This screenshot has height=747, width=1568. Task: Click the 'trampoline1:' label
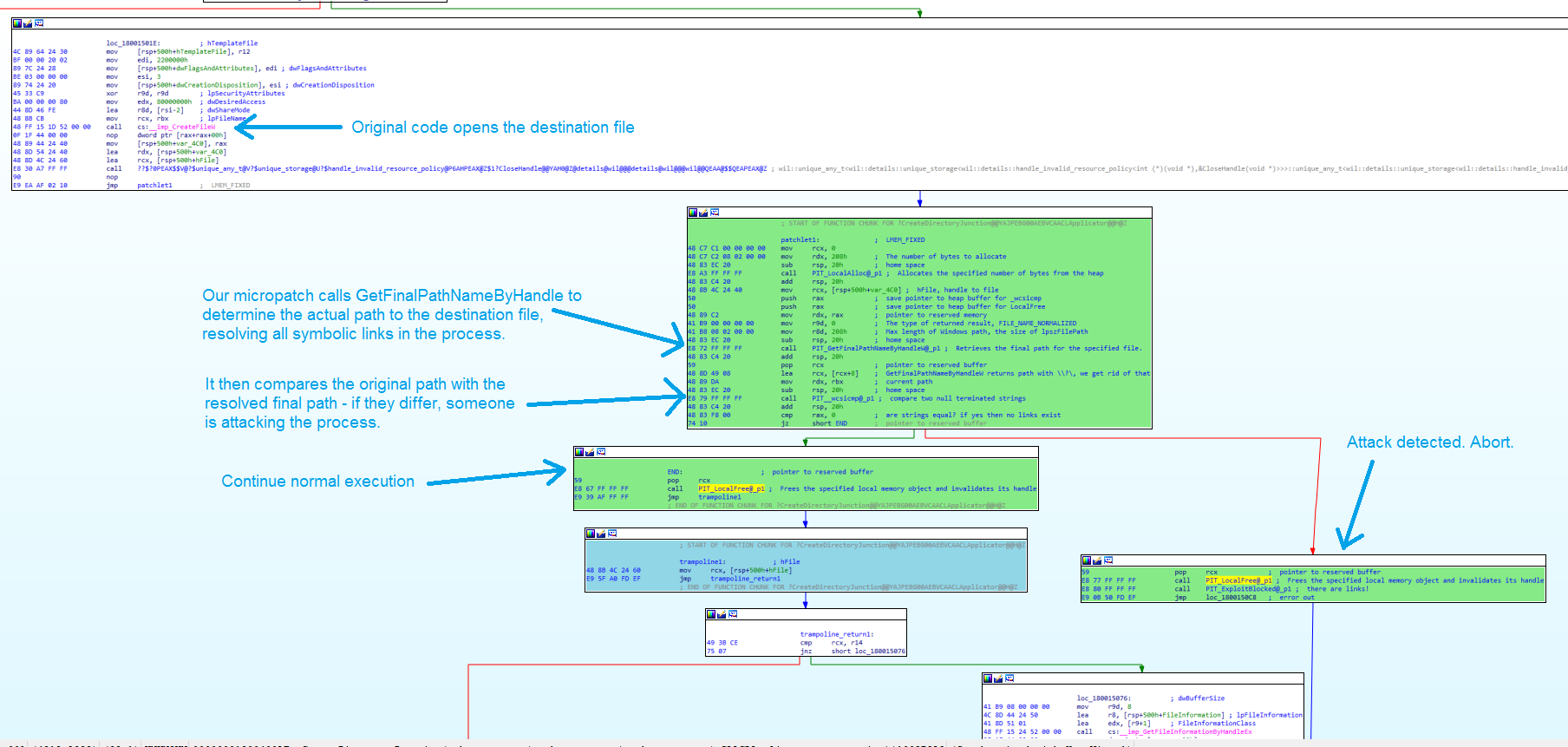tap(702, 562)
